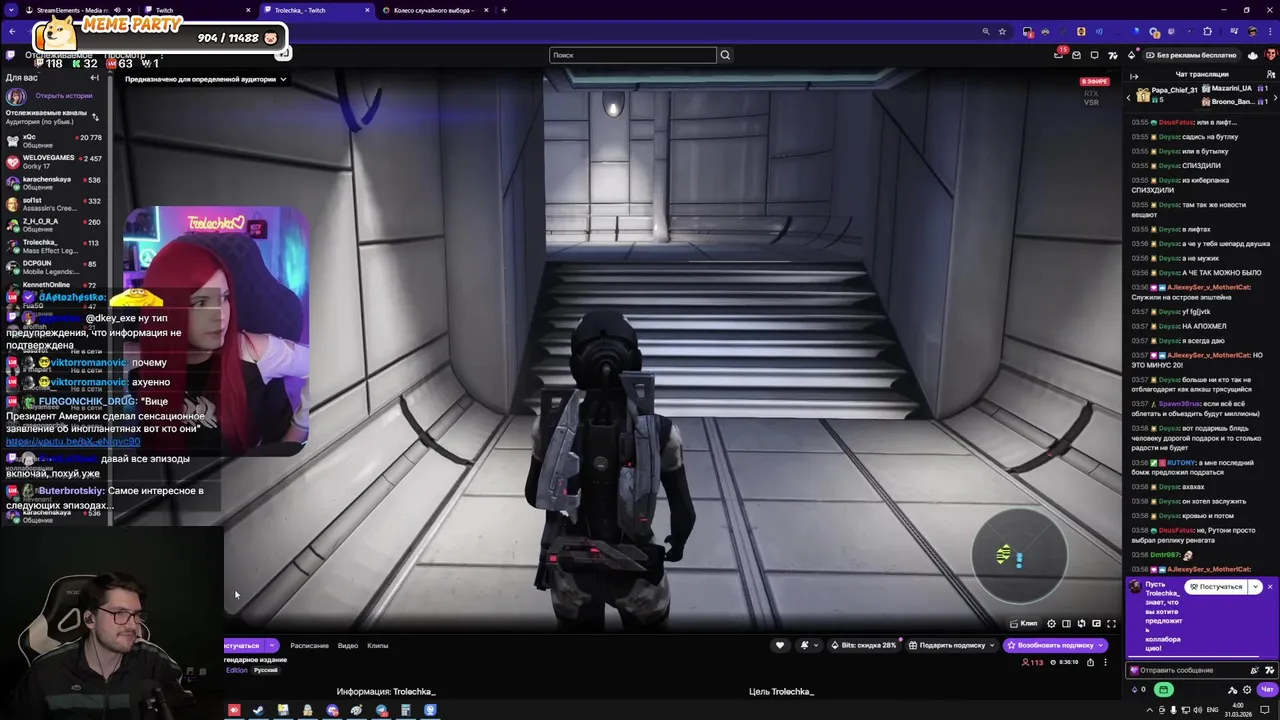The height and width of the screenshot is (720, 1280).
Task: Click the follow heart button under stream
Action: 781,645
